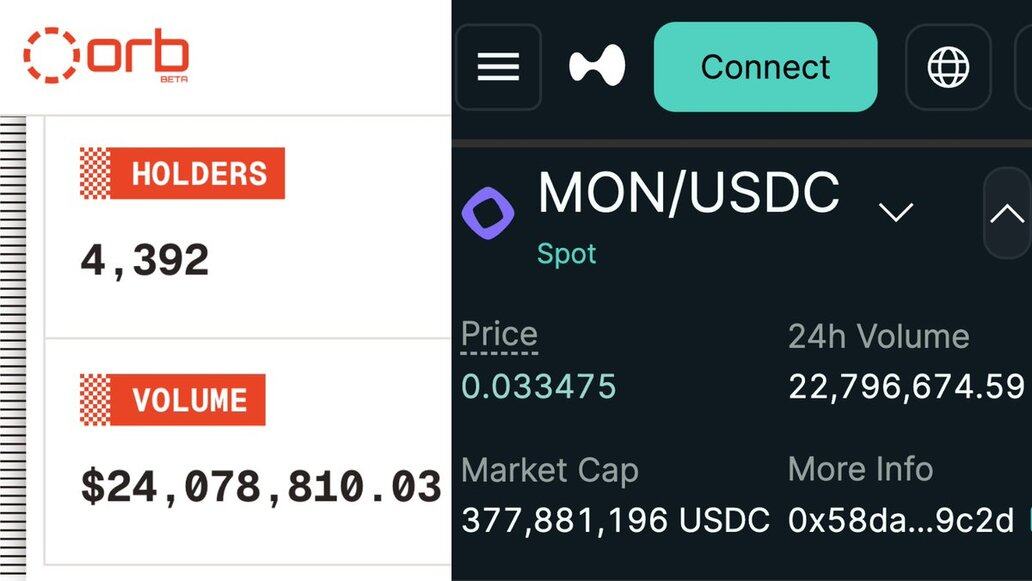Open contract address 0x58da...9c2d link

click(900, 520)
